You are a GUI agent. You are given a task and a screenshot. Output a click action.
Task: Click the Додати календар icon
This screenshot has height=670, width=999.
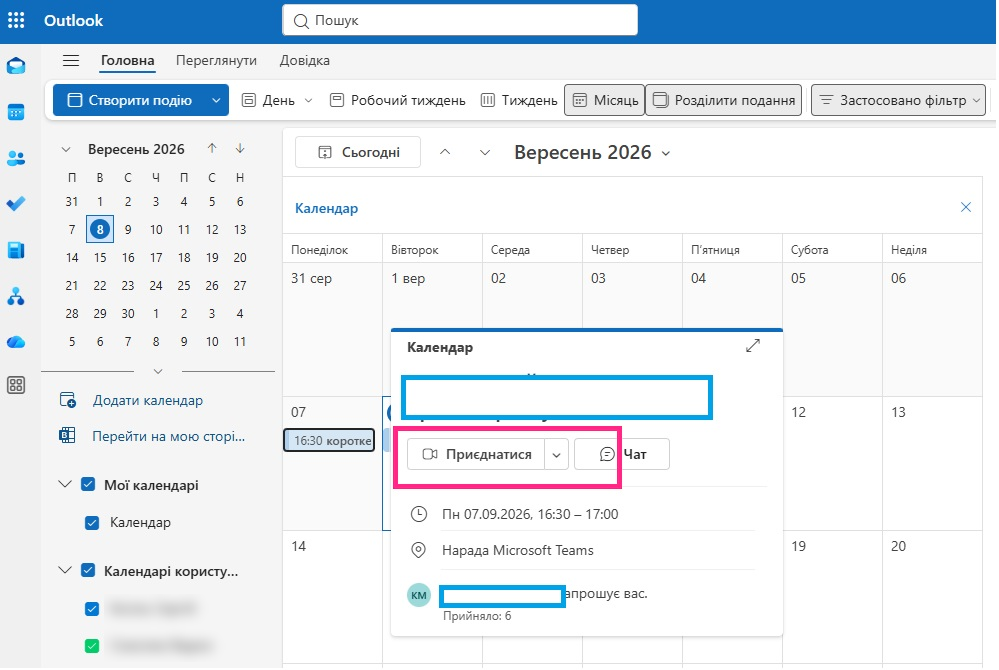68,400
